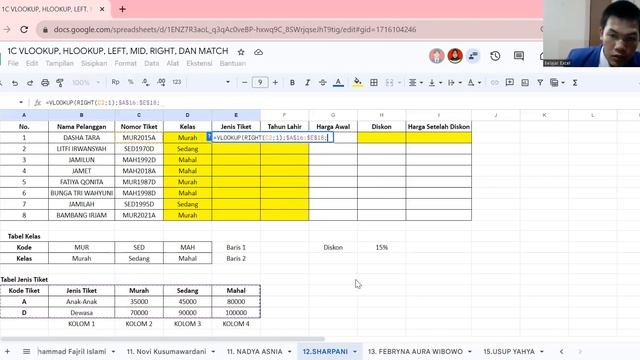Redo last action
The width and height of the screenshot is (640, 360).
pos(30,83)
